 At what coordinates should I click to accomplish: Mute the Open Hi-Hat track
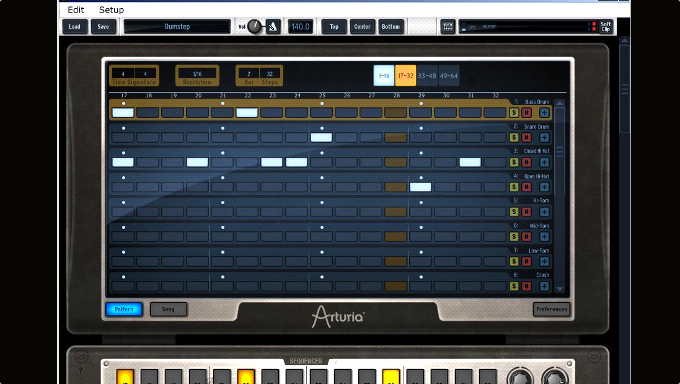click(x=526, y=187)
